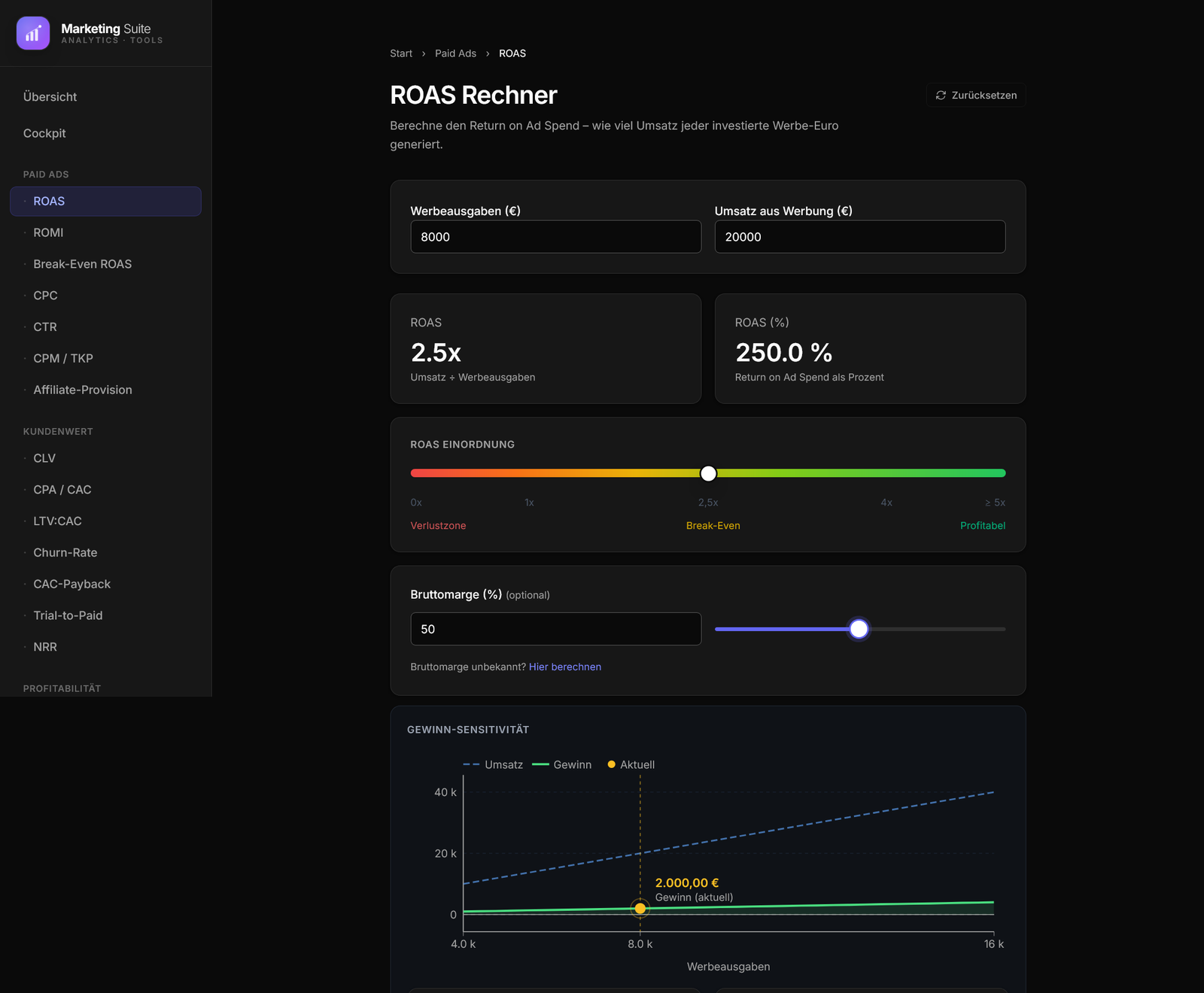Click the Zurücksetzen reset button
This screenshot has width=1204, height=993.
tap(976, 96)
